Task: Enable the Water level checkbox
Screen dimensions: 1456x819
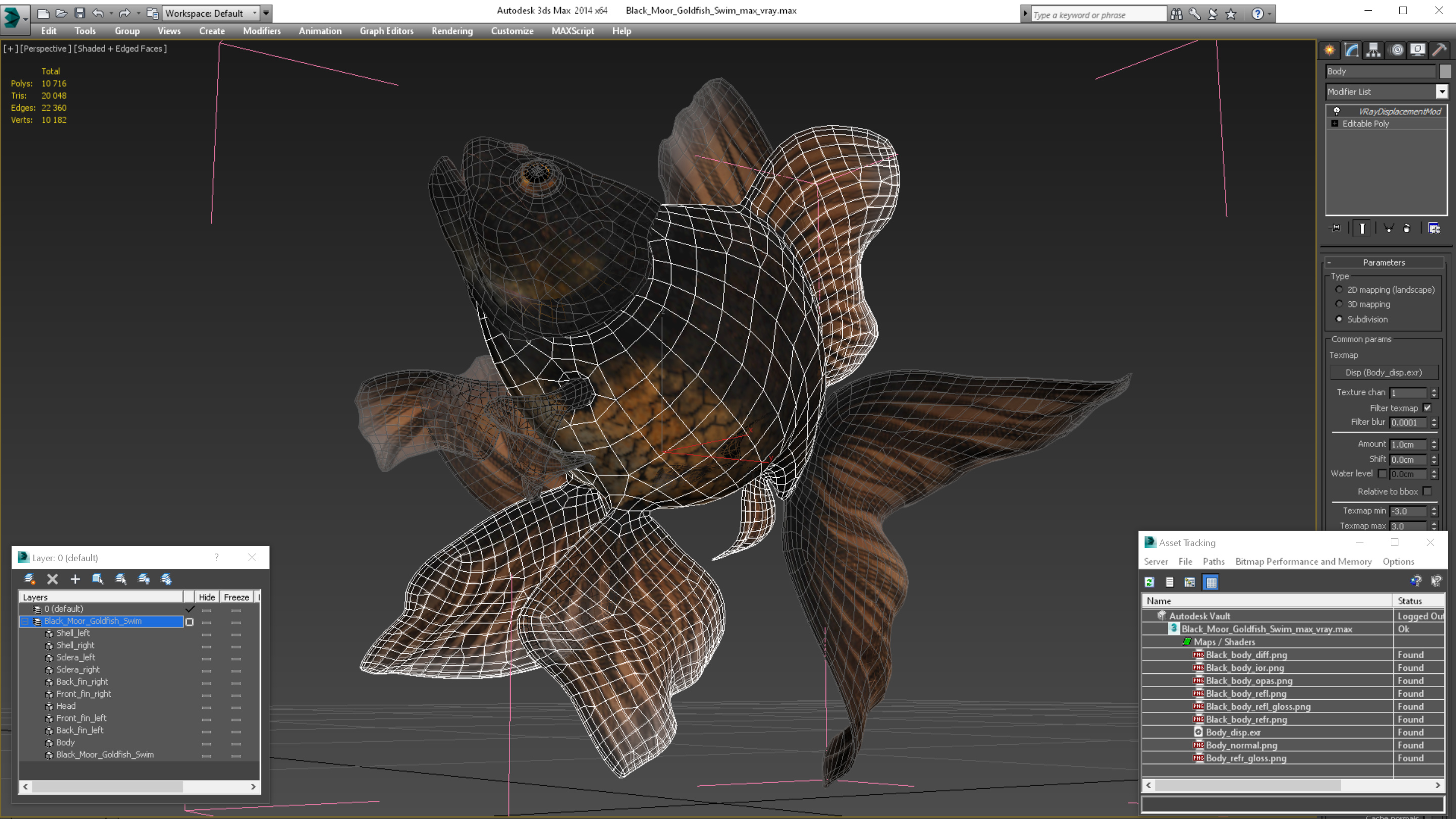Action: [x=1382, y=474]
